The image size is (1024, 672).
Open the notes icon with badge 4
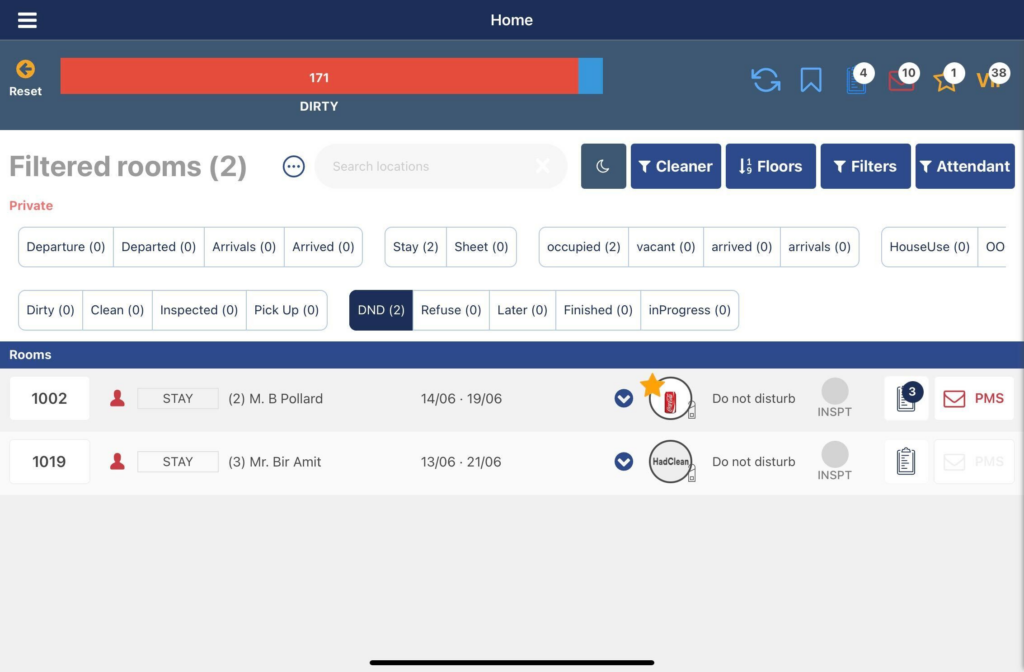tap(857, 81)
